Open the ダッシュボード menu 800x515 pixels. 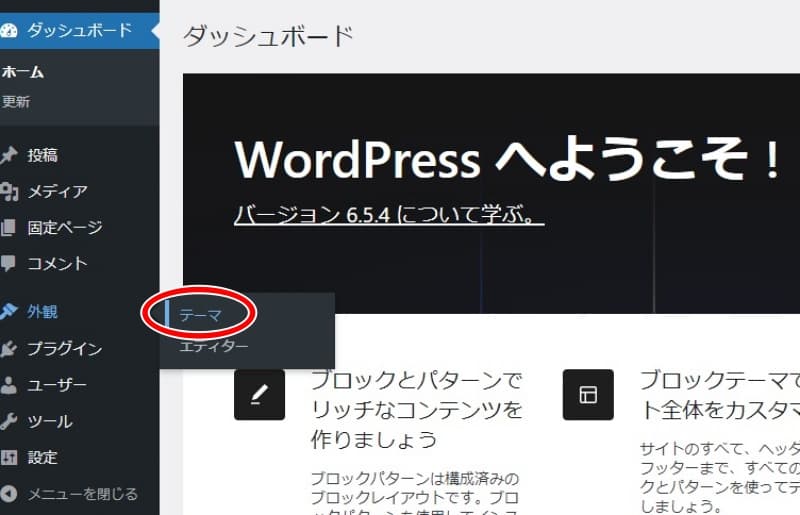pyautogui.click(x=80, y=31)
